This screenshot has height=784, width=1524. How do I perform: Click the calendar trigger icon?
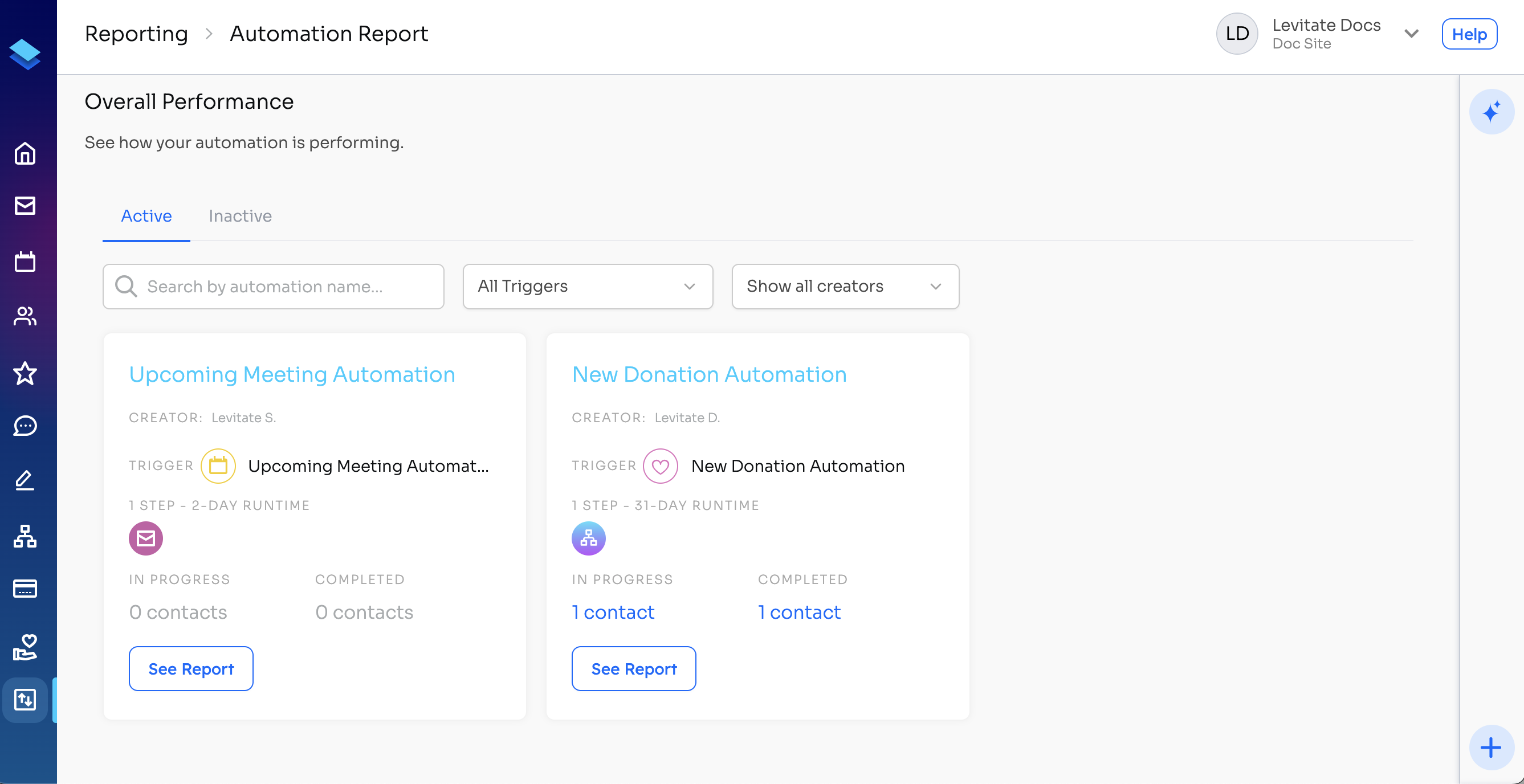point(218,465)
